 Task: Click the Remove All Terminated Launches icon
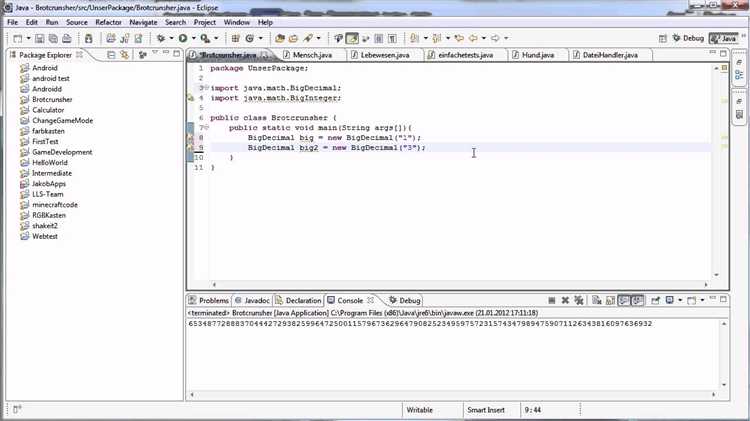click(580, 300)
